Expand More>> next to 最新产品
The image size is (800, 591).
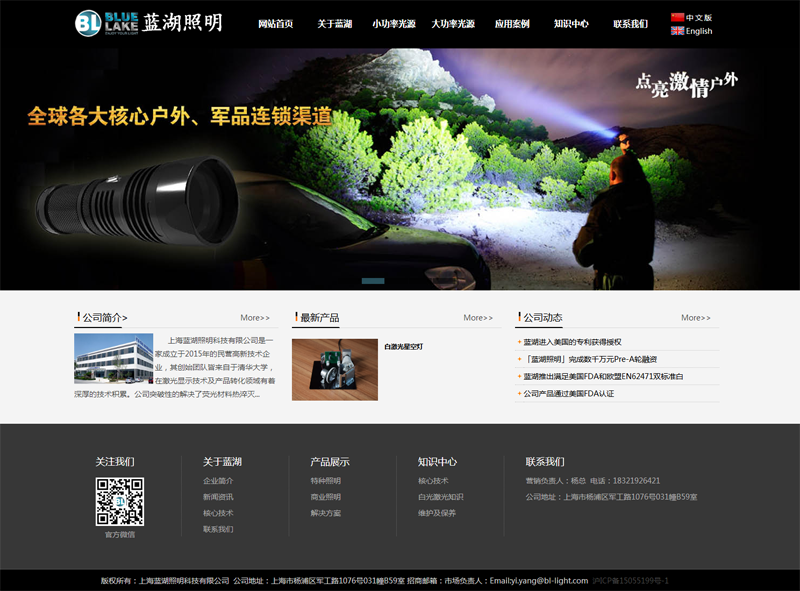(478, 318)
